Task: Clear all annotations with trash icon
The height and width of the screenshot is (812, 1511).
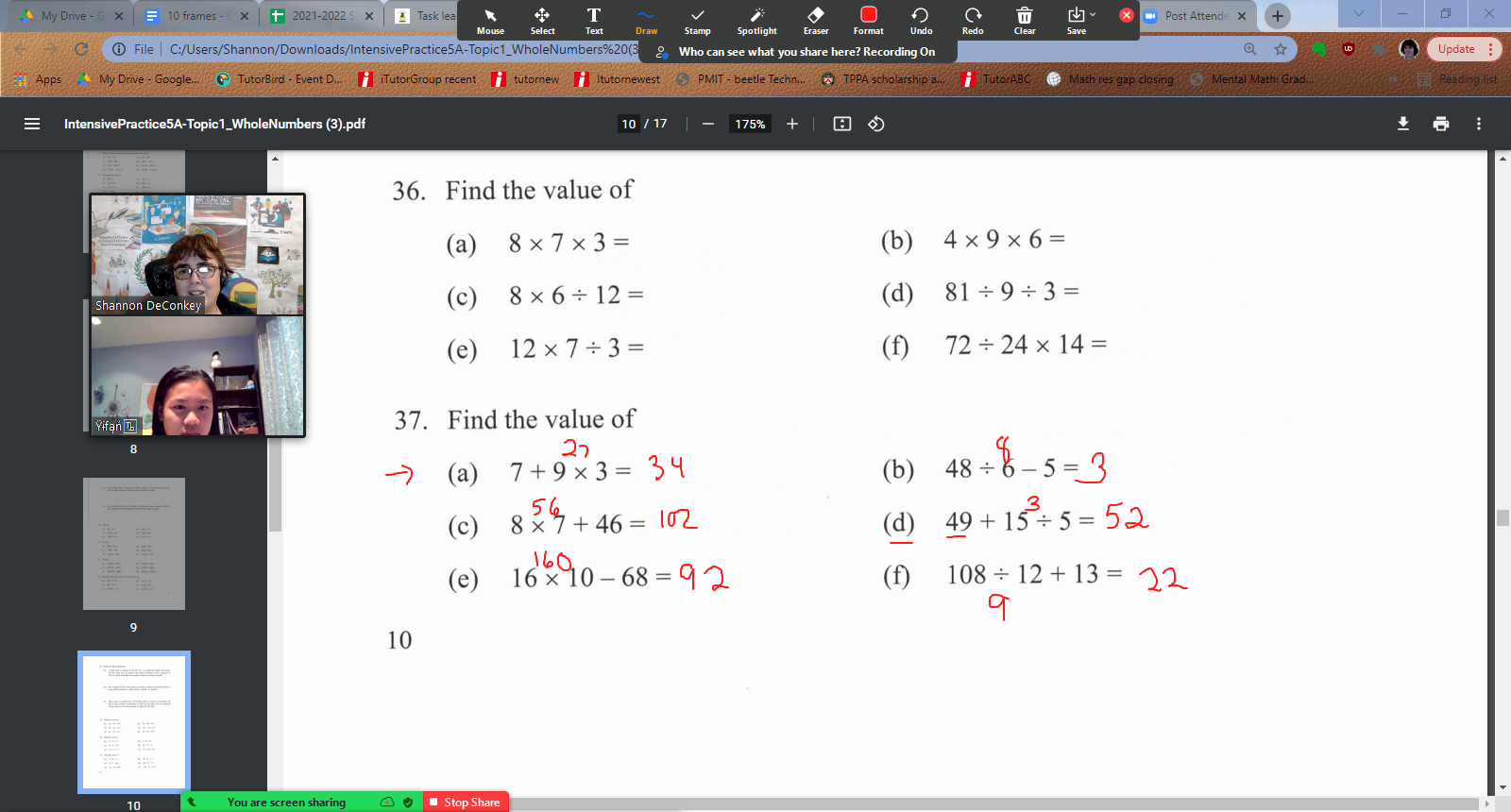Action: click(1025, 21)
